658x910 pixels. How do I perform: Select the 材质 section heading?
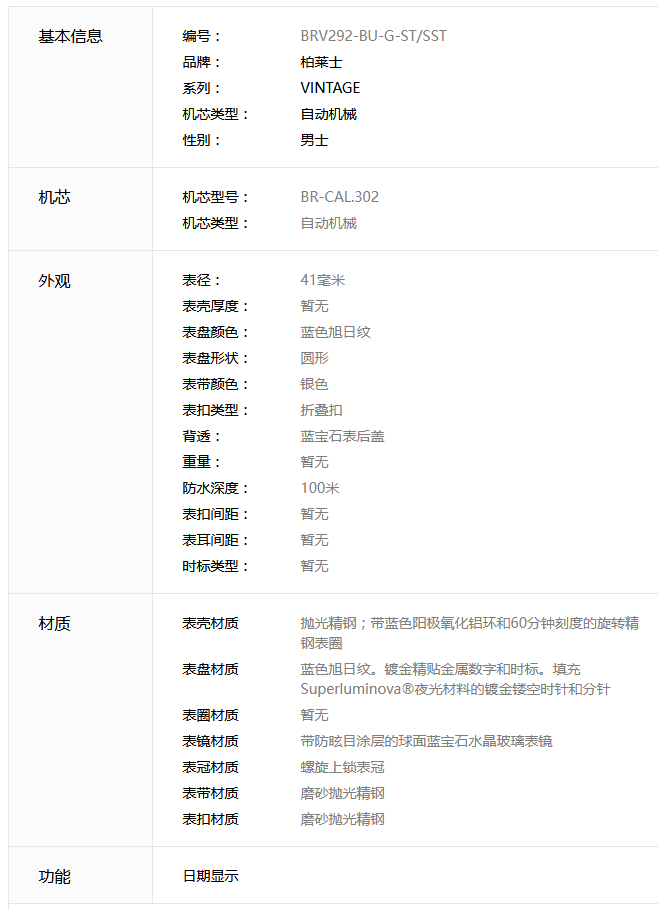click(x=54, y=624)
